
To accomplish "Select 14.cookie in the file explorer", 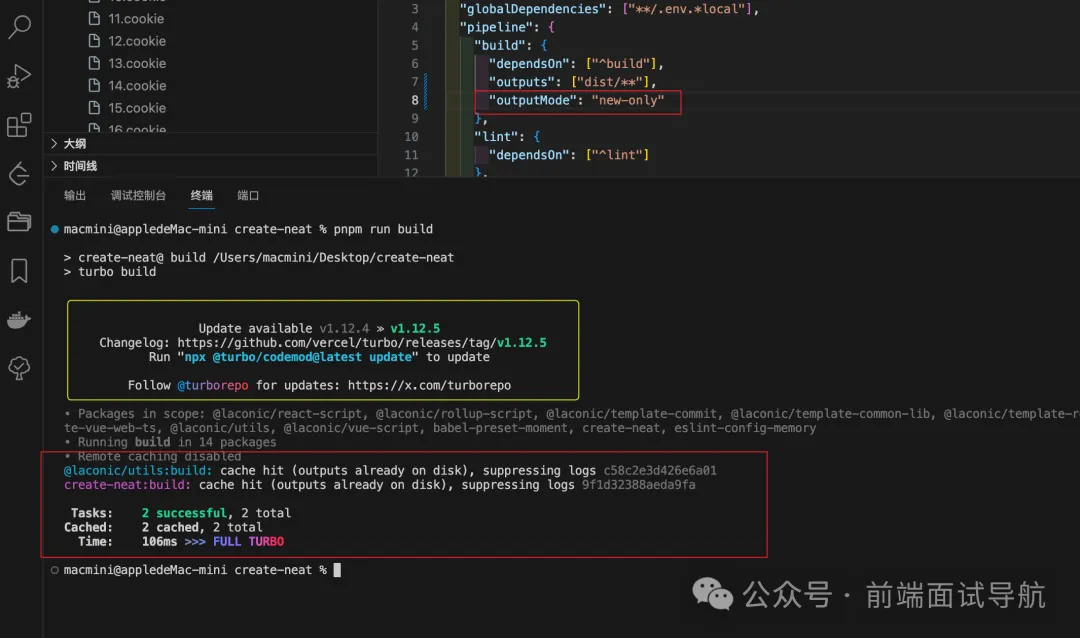I will pos(137,86).
